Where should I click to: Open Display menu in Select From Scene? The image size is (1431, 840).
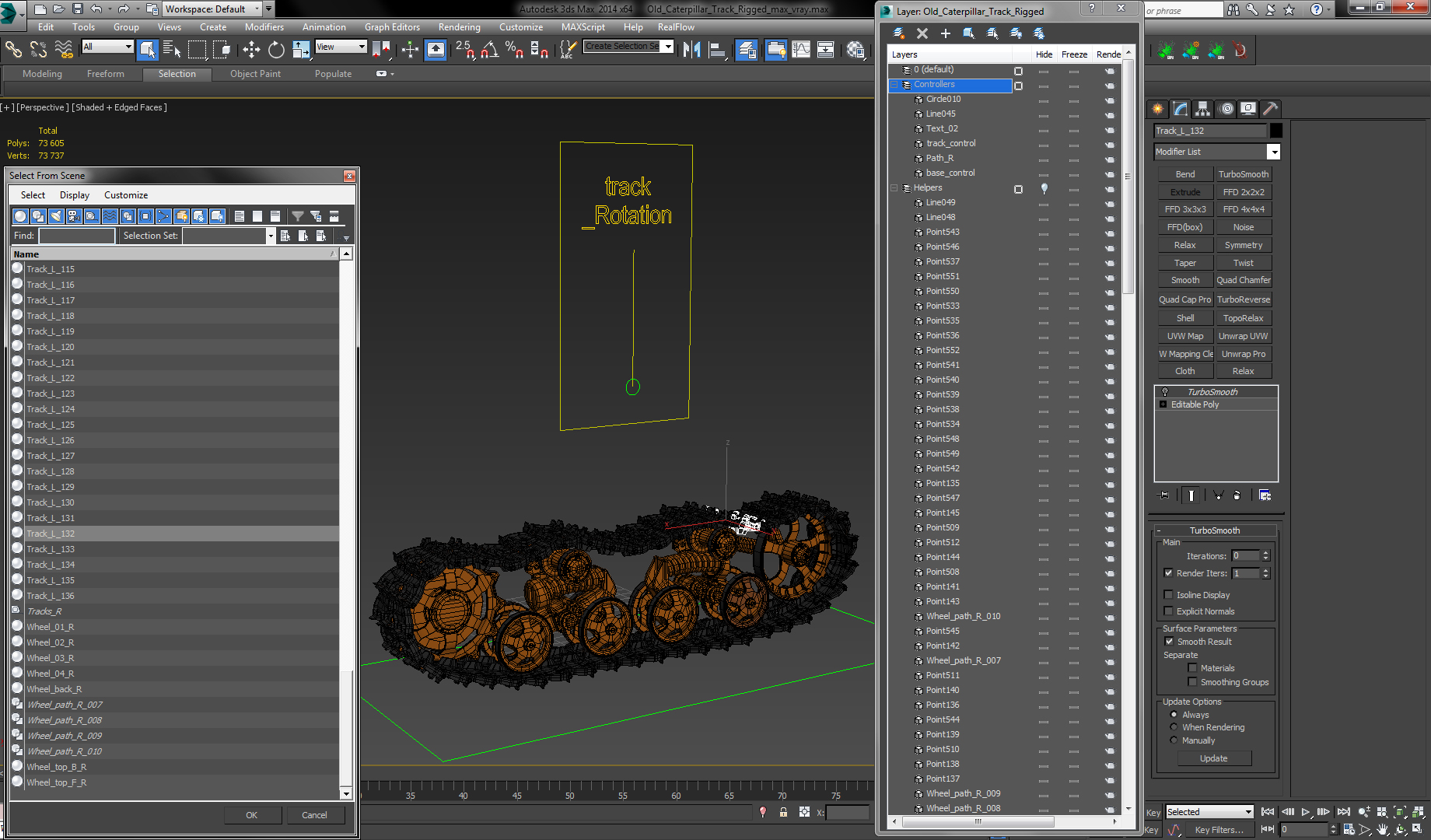pyautogui.click(x=75, y=195)
